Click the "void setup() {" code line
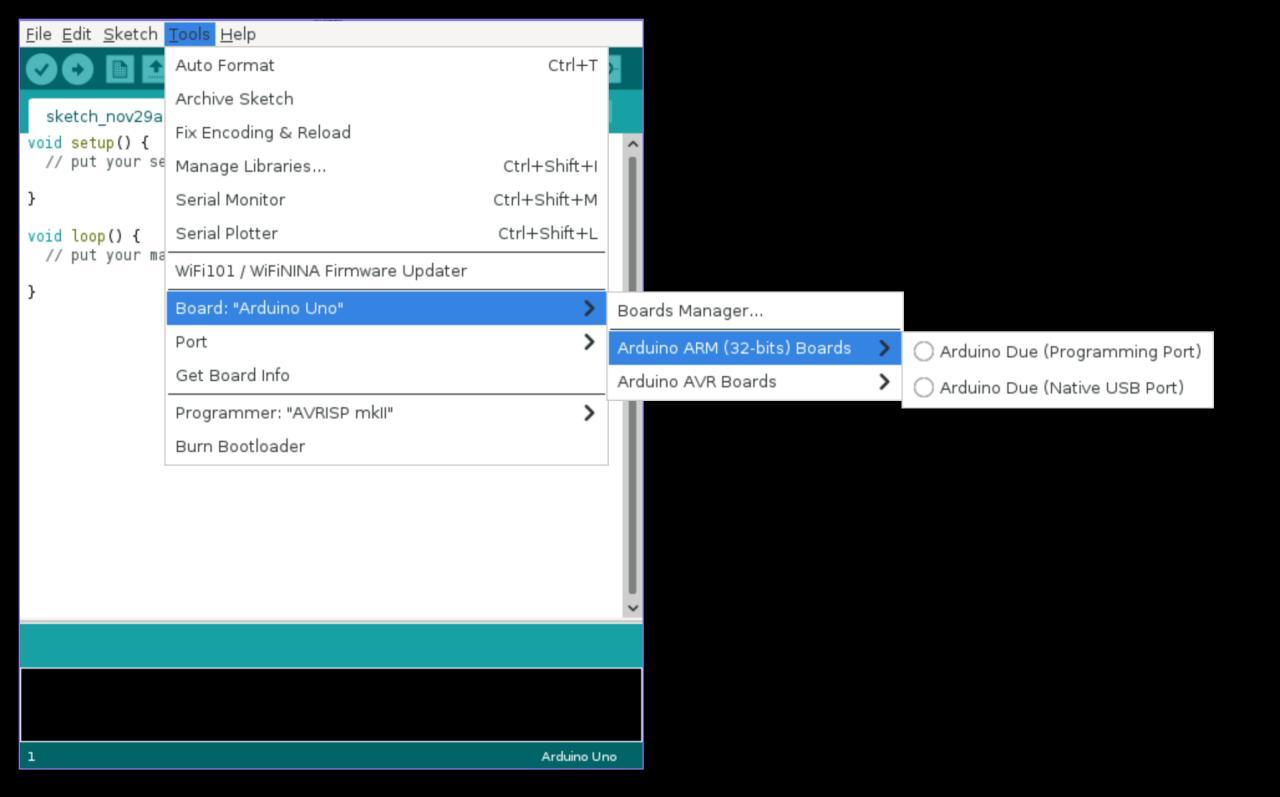Viewport: 1280px width, 797px height. [x=88, y=143]
